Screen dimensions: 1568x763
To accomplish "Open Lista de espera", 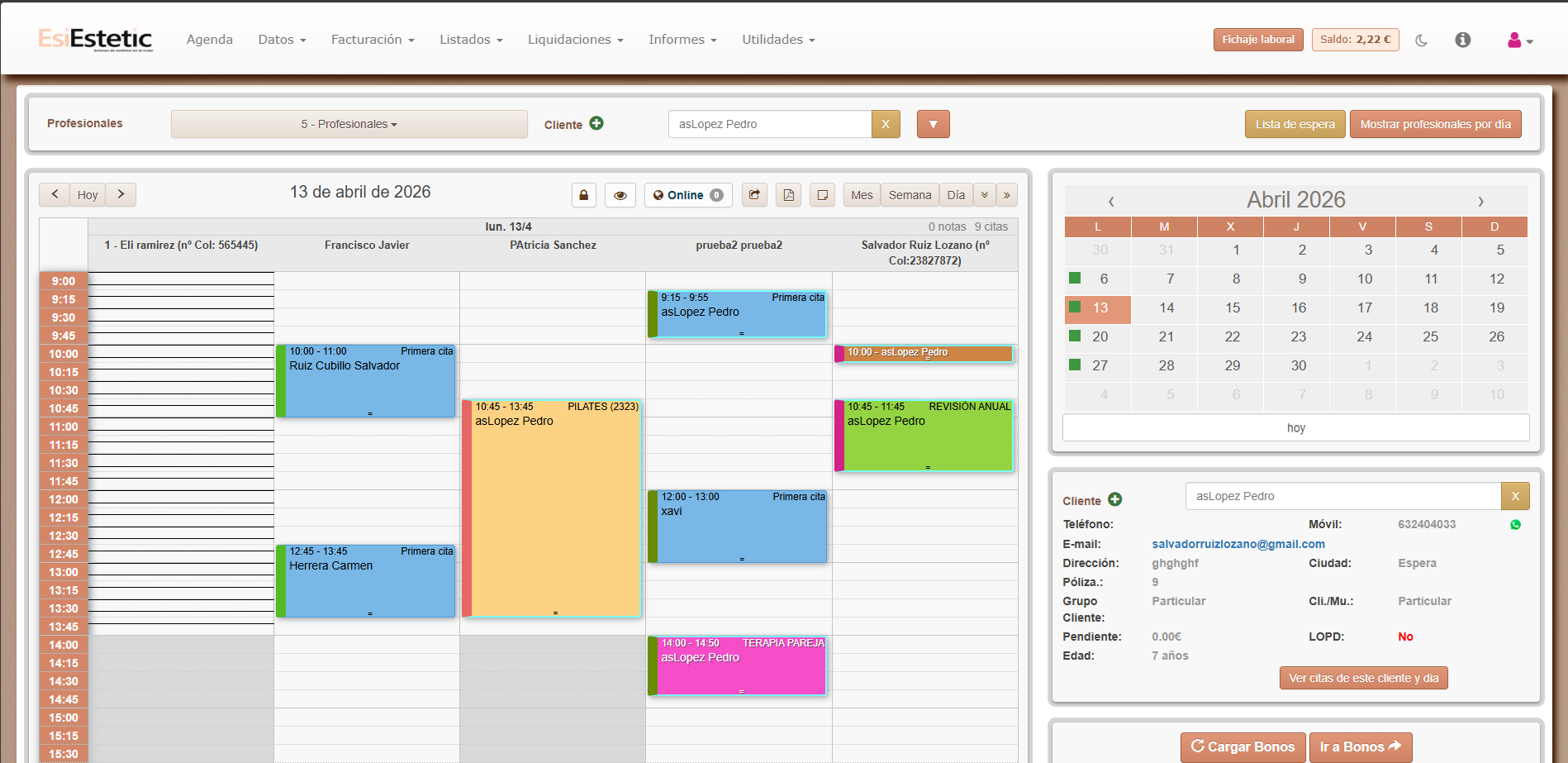I will [x=1295, y=124].
